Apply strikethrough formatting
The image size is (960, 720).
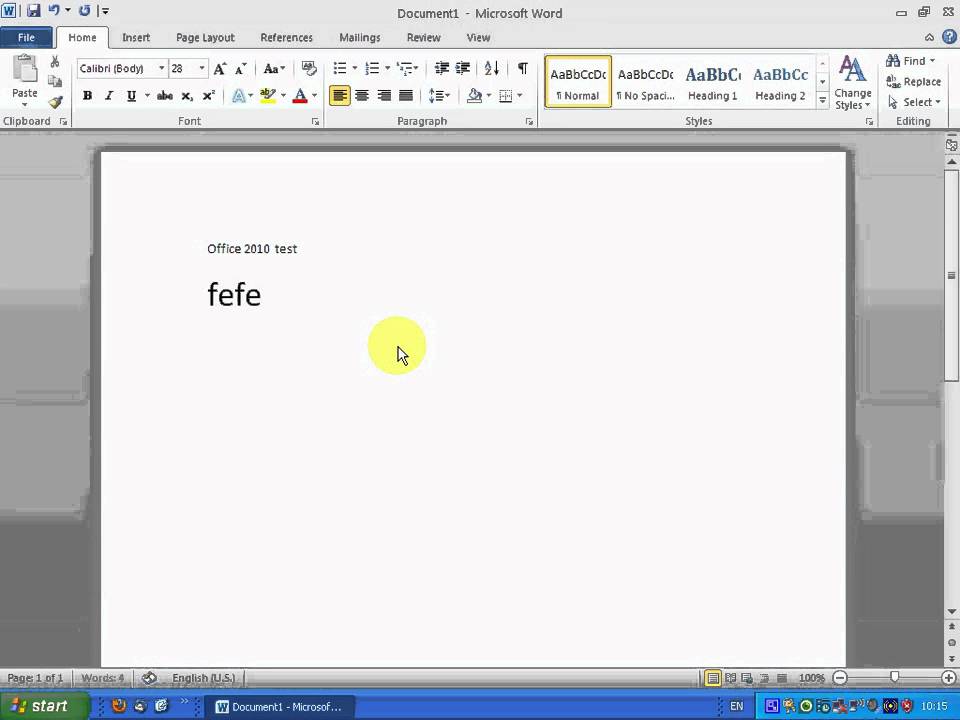coord(164,96)
